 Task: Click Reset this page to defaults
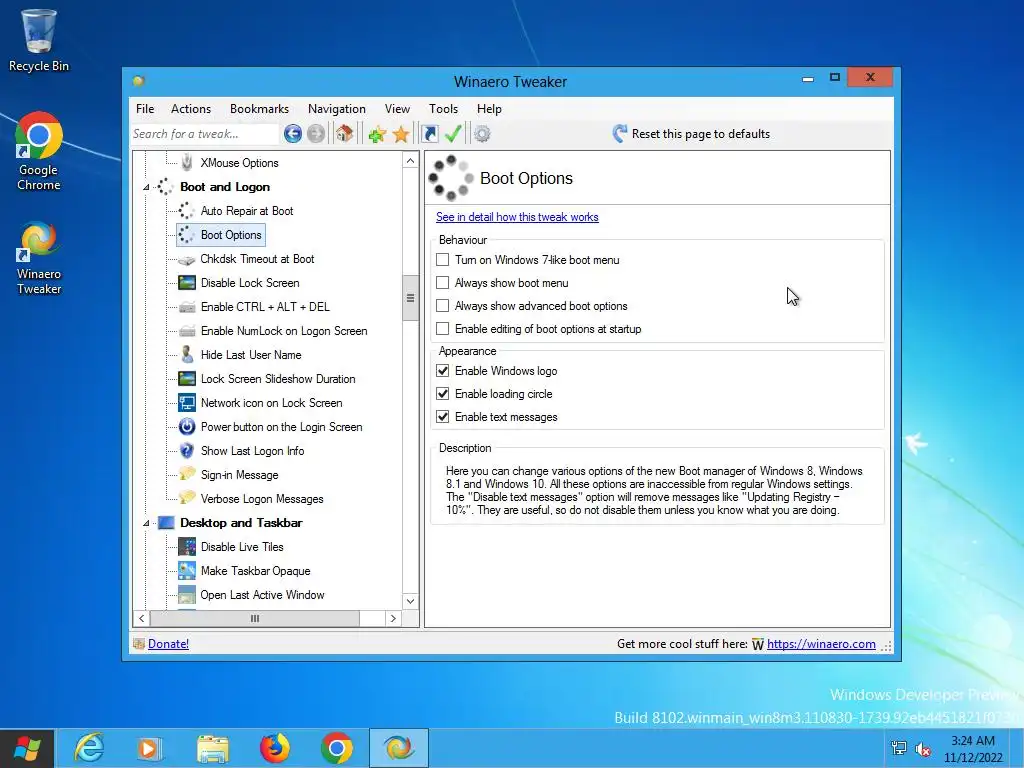pyautogui.click(x=692, y=134)
